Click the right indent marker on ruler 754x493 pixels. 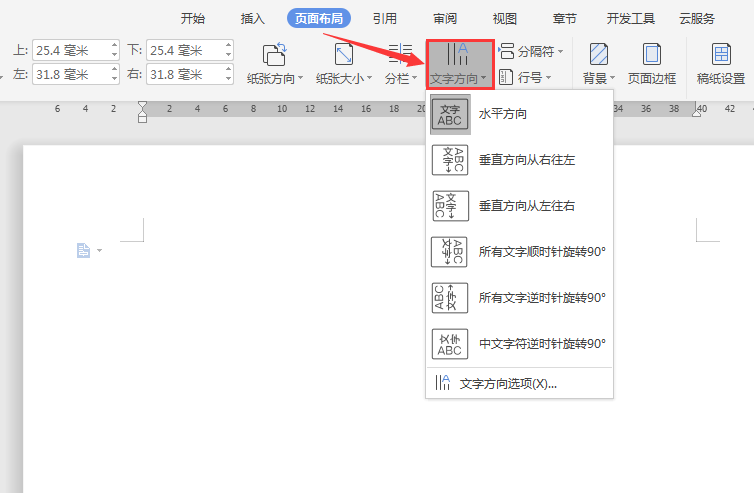[x=697, y=112]
